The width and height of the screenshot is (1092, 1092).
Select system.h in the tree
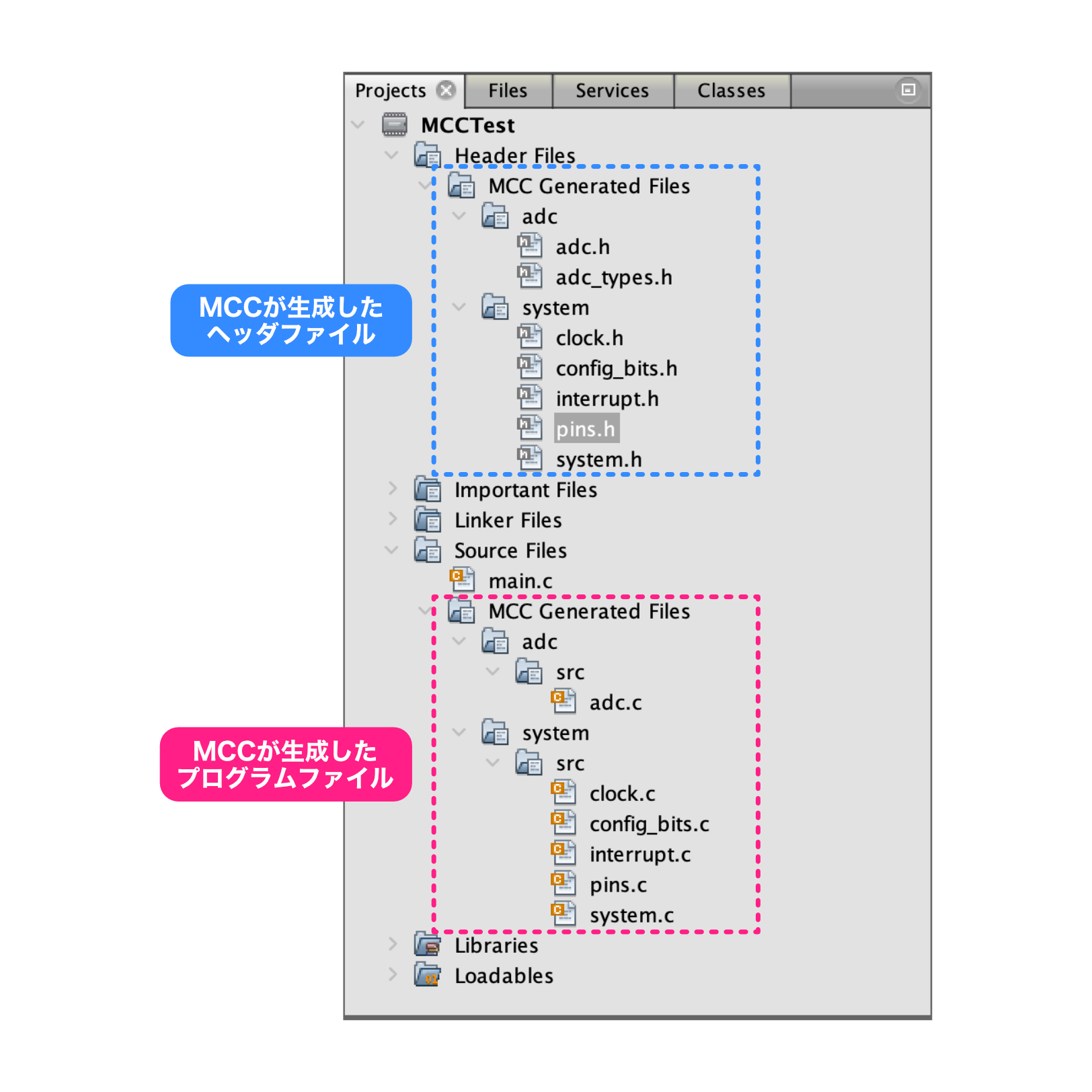click(x=599, y=459)
